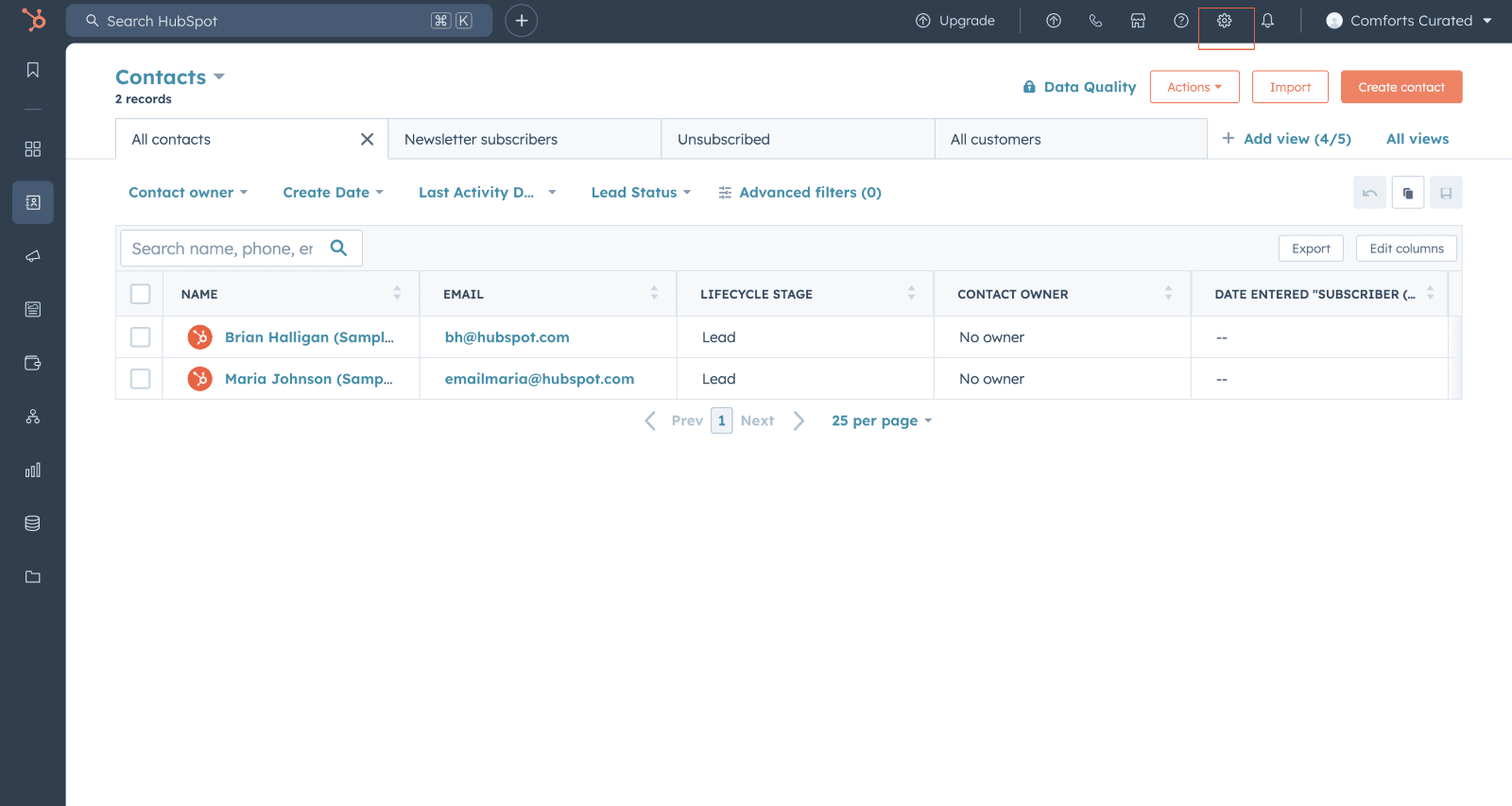Click the Edit columns button
This screenshot has height=806, width=1512.
pyautogui.click(x=1406, y=249)
